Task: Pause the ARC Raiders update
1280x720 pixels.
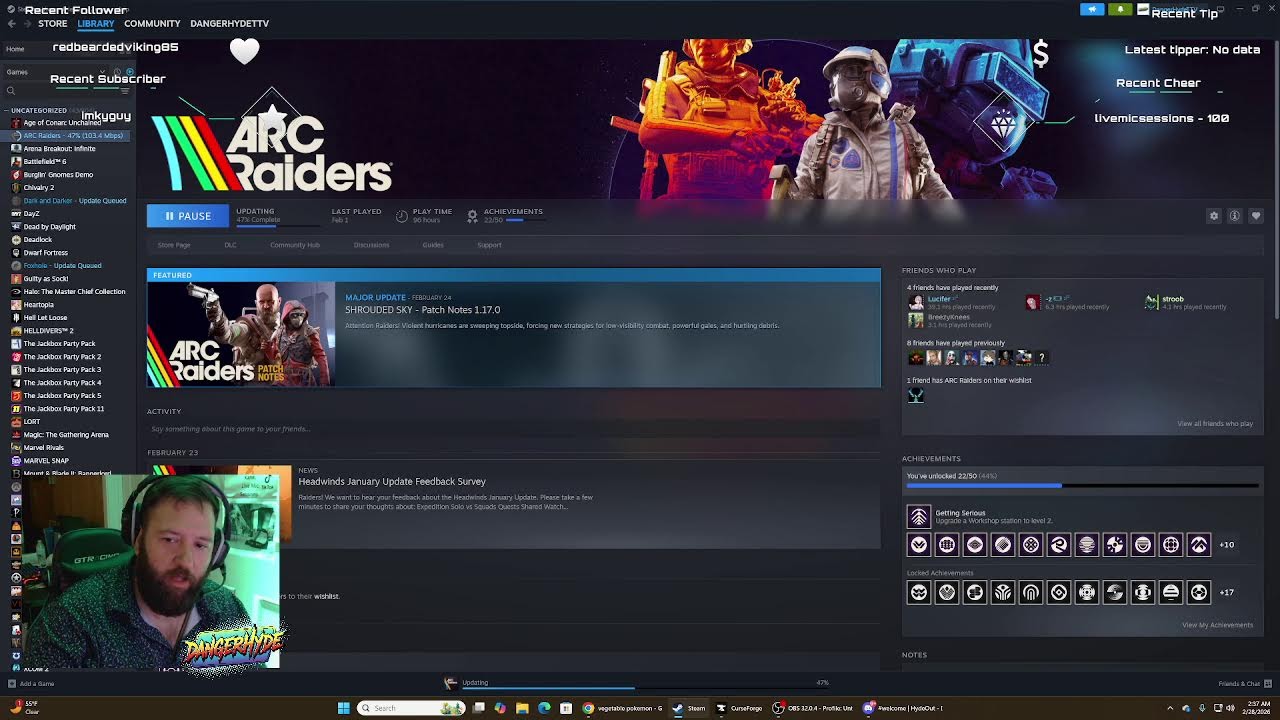Action: coord(187,216)
